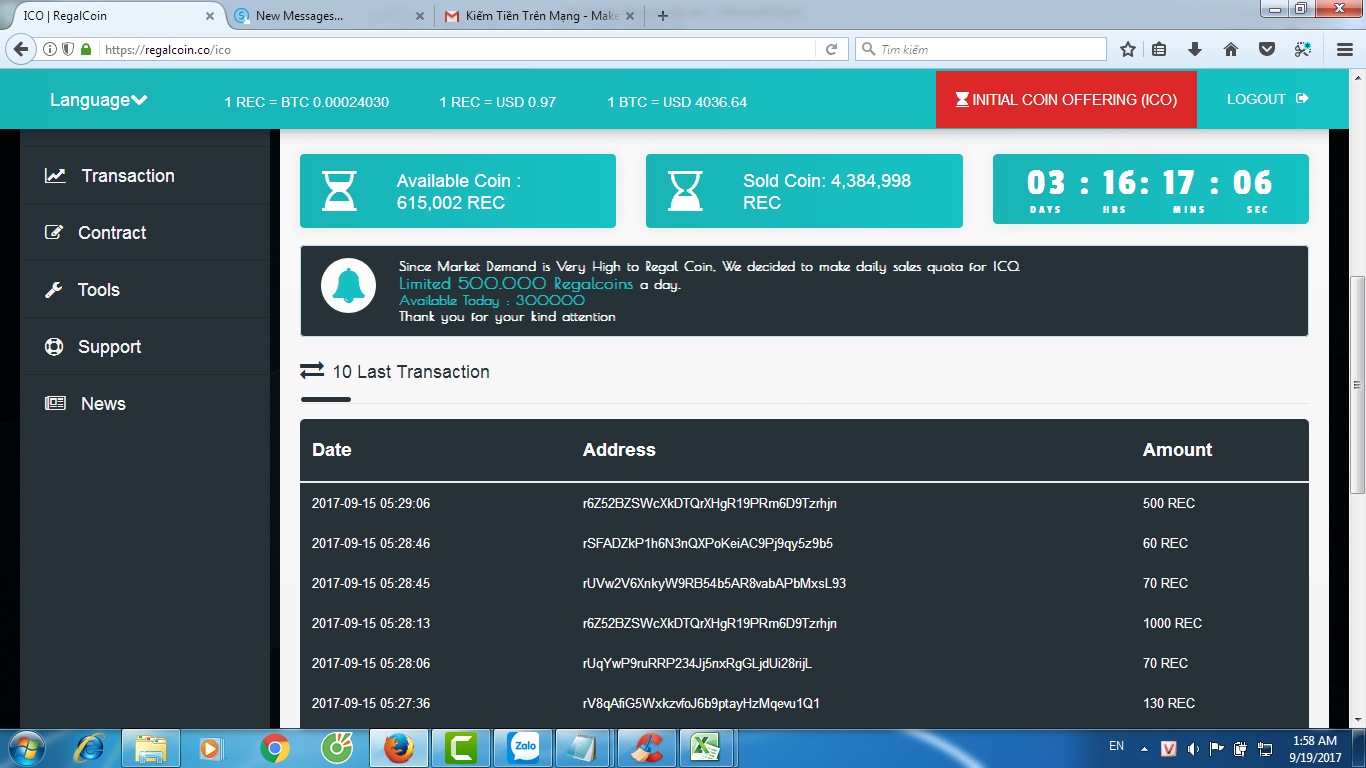Image resolution: width=1366 pixels, height=768 pixels.
Task: Click the Pocket icon in toolbar
Action: point(1266,49)
